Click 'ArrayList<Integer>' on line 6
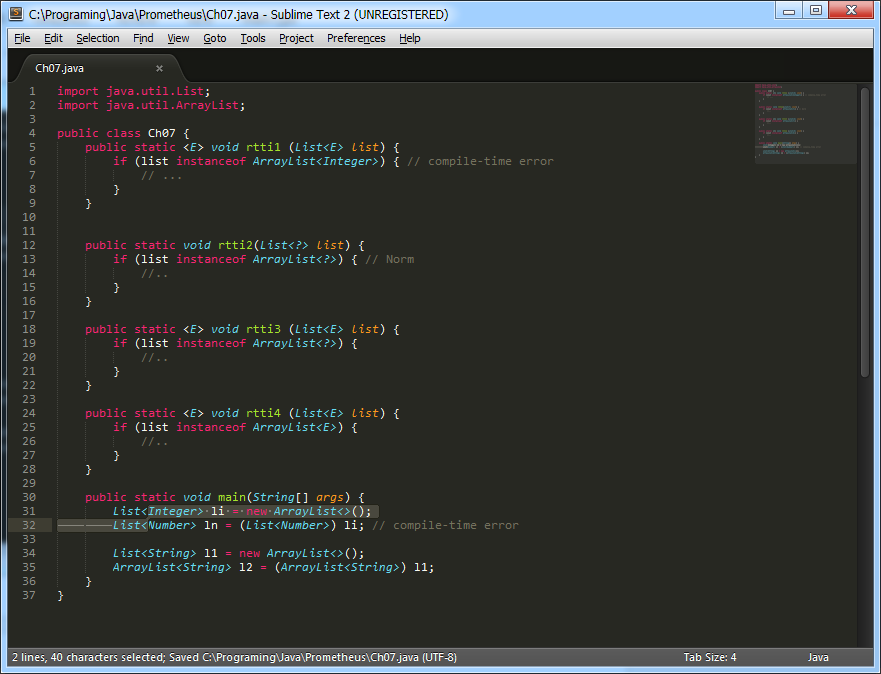 (x=316, y=161)
